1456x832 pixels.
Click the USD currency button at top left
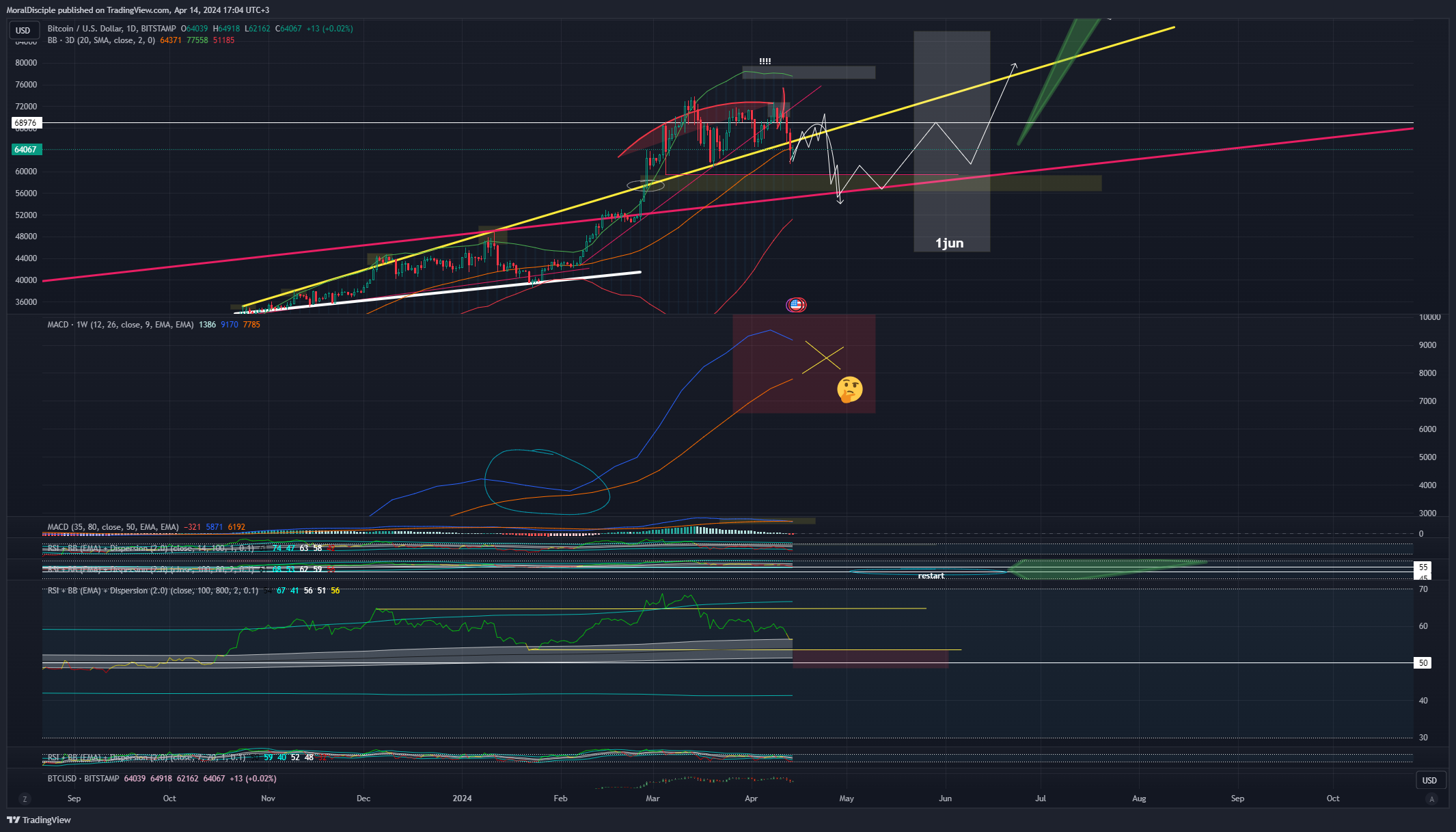23,30
